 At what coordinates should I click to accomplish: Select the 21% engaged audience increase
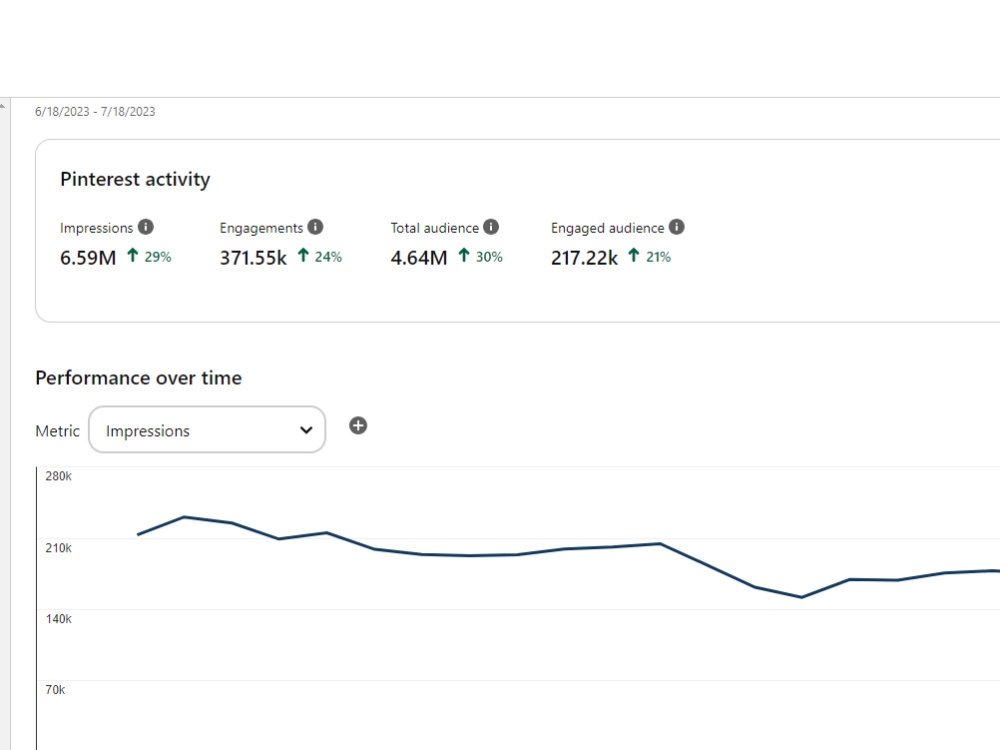(x=650, y=256)
